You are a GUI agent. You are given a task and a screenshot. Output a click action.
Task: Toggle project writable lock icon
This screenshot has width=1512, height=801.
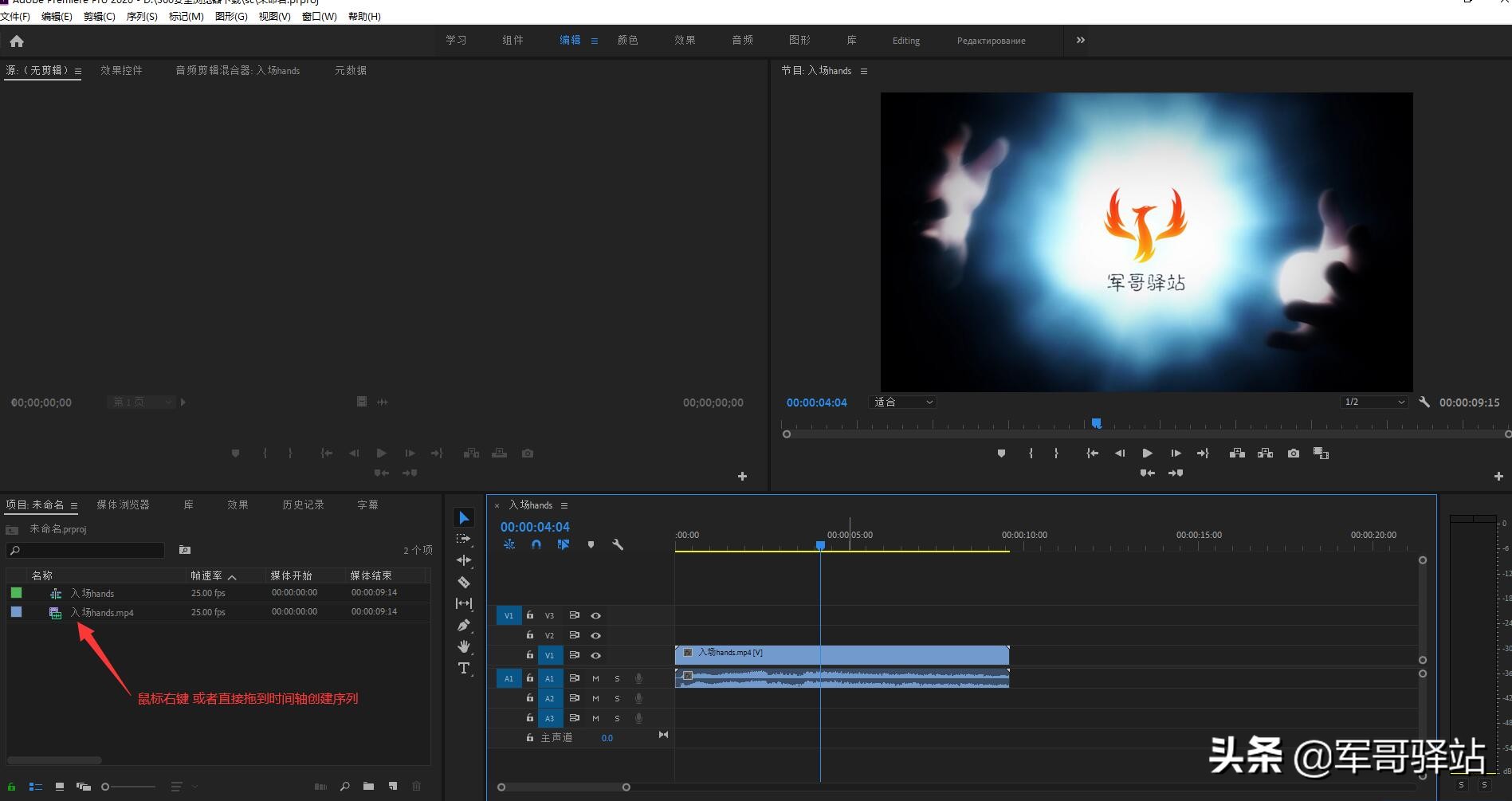[x=11, y=787]
